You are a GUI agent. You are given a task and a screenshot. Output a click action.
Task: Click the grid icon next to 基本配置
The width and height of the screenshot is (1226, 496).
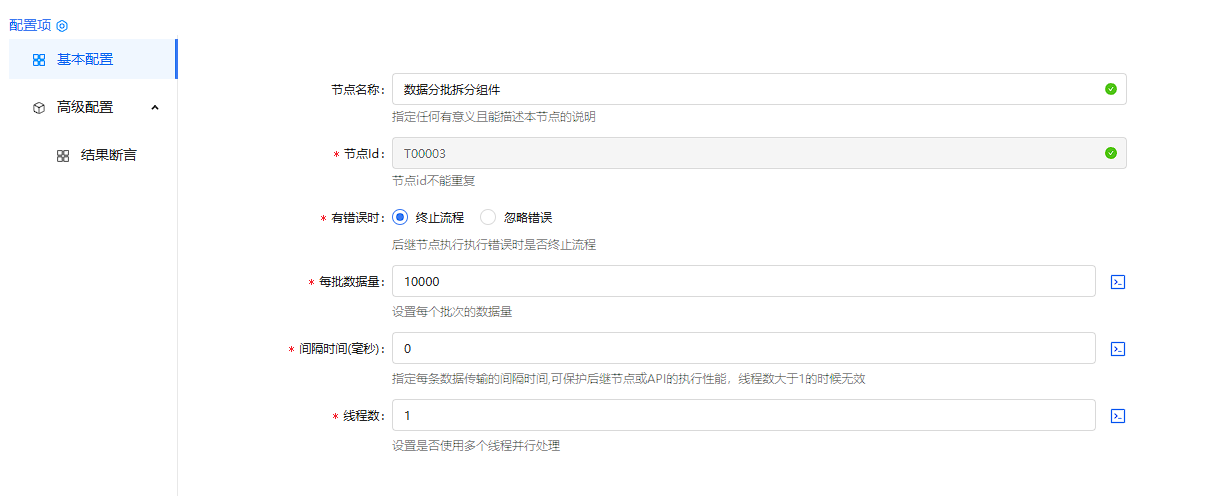[39, 60]
